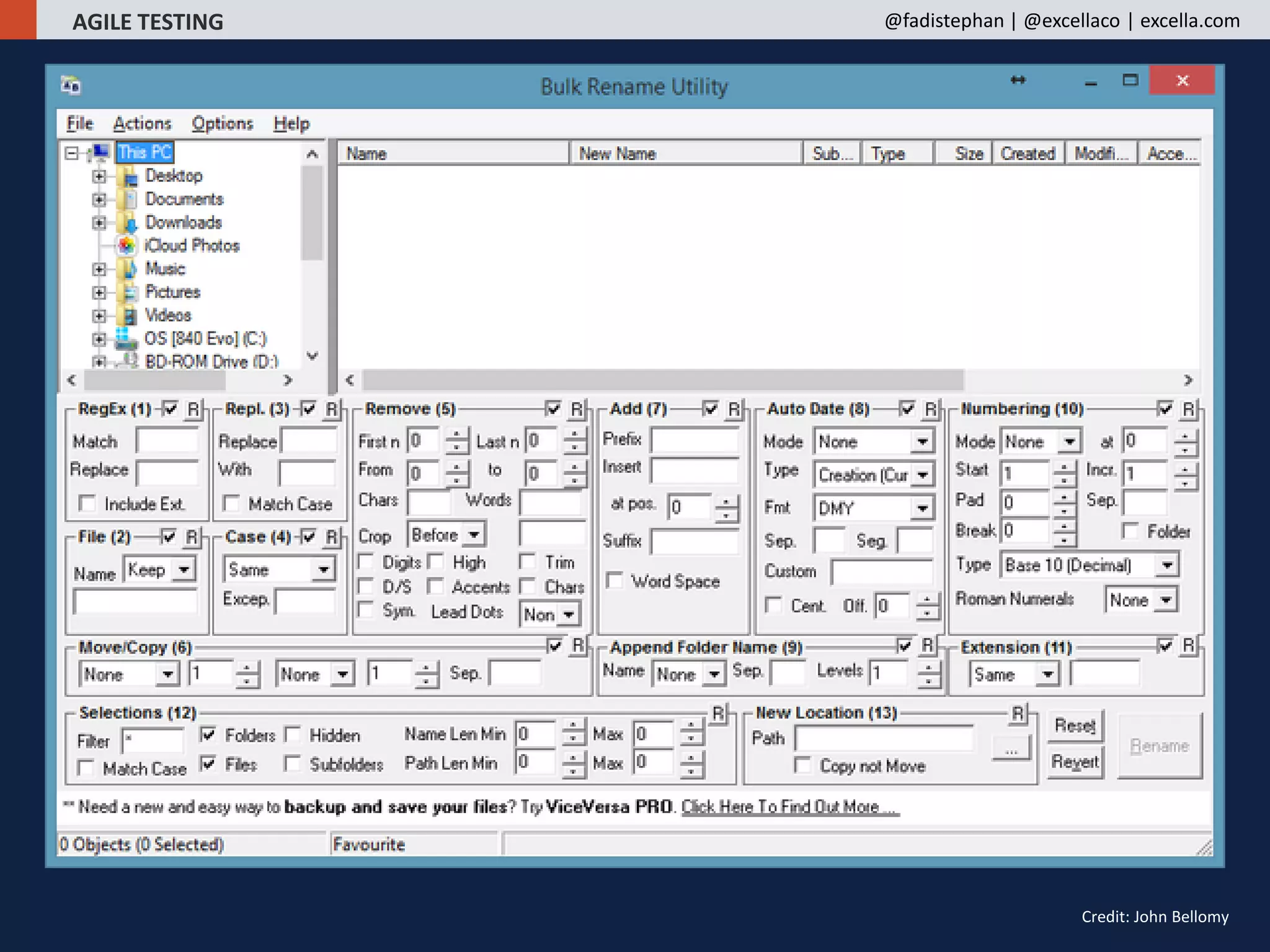This screenshot has height=952, width=1270.
Task: Click the Reset button
Action: coord(1075,726)
